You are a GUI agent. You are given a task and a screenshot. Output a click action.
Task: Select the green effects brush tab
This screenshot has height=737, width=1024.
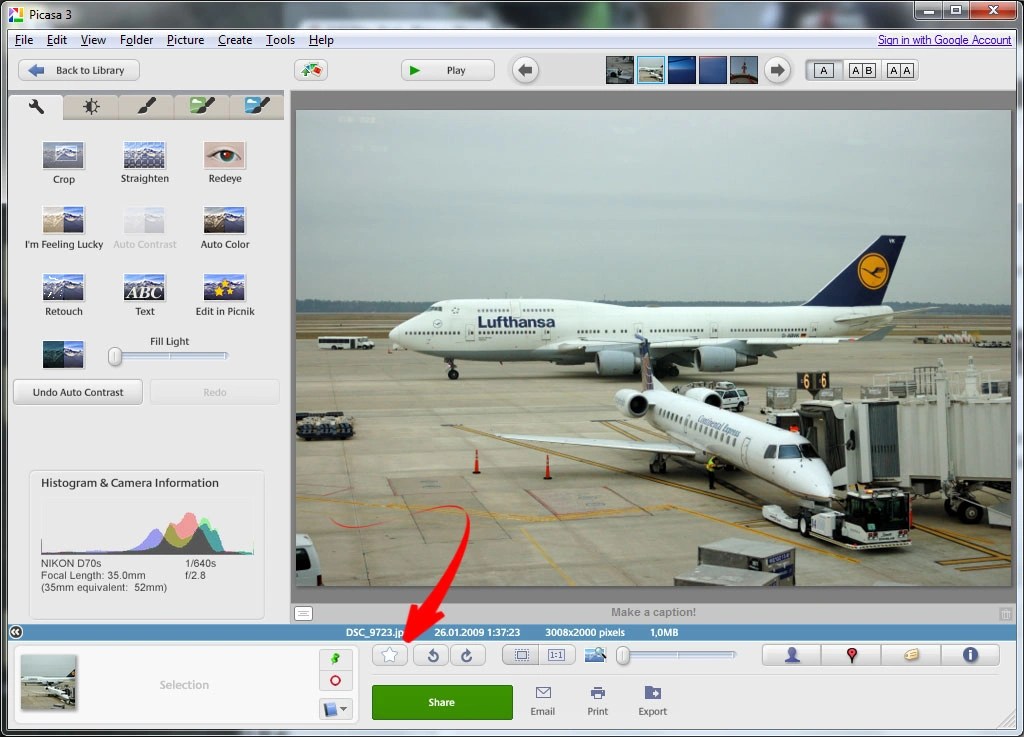click(x=202, y=106)
